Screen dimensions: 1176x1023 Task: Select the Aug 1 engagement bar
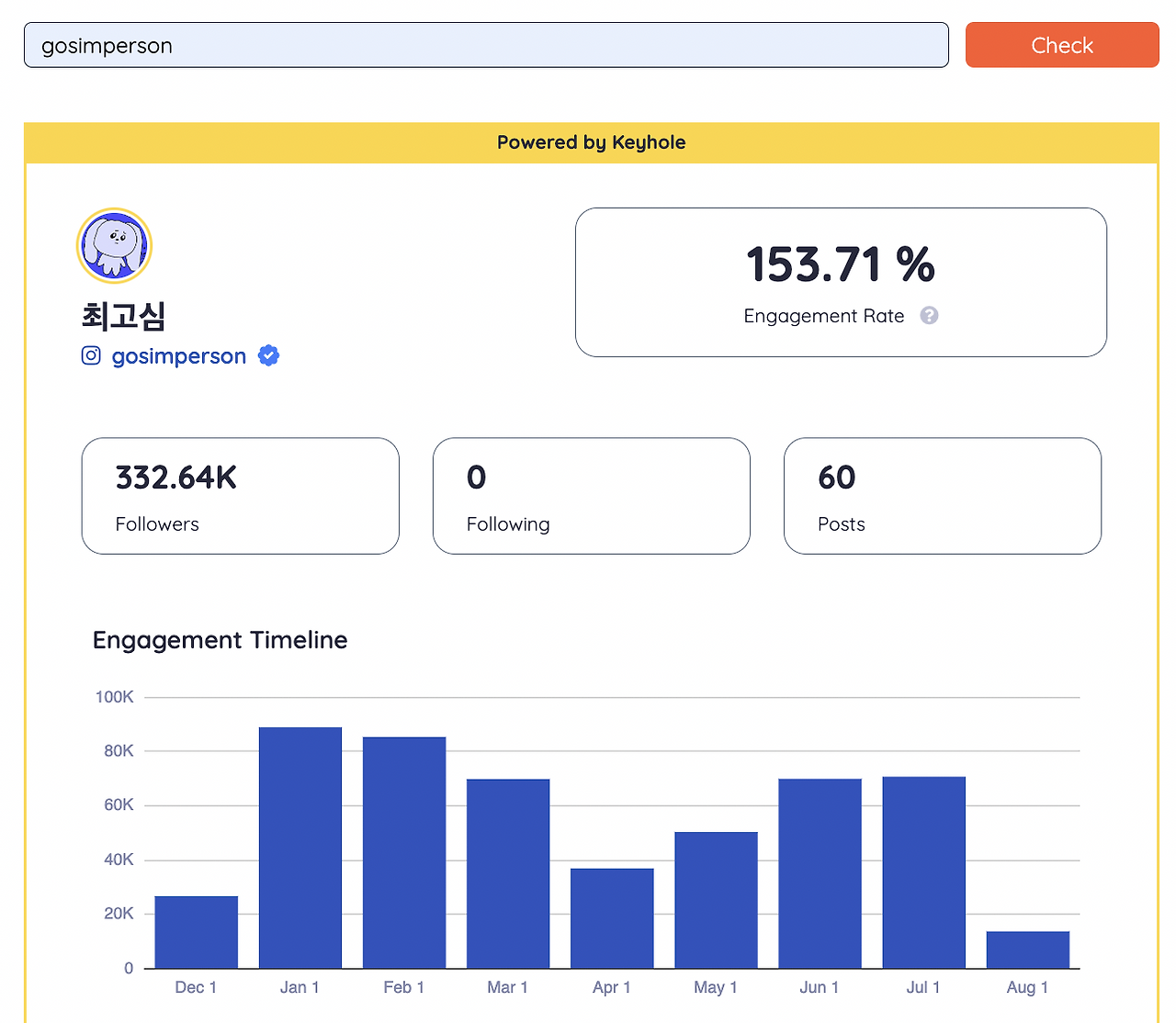tap(1028, 950)
